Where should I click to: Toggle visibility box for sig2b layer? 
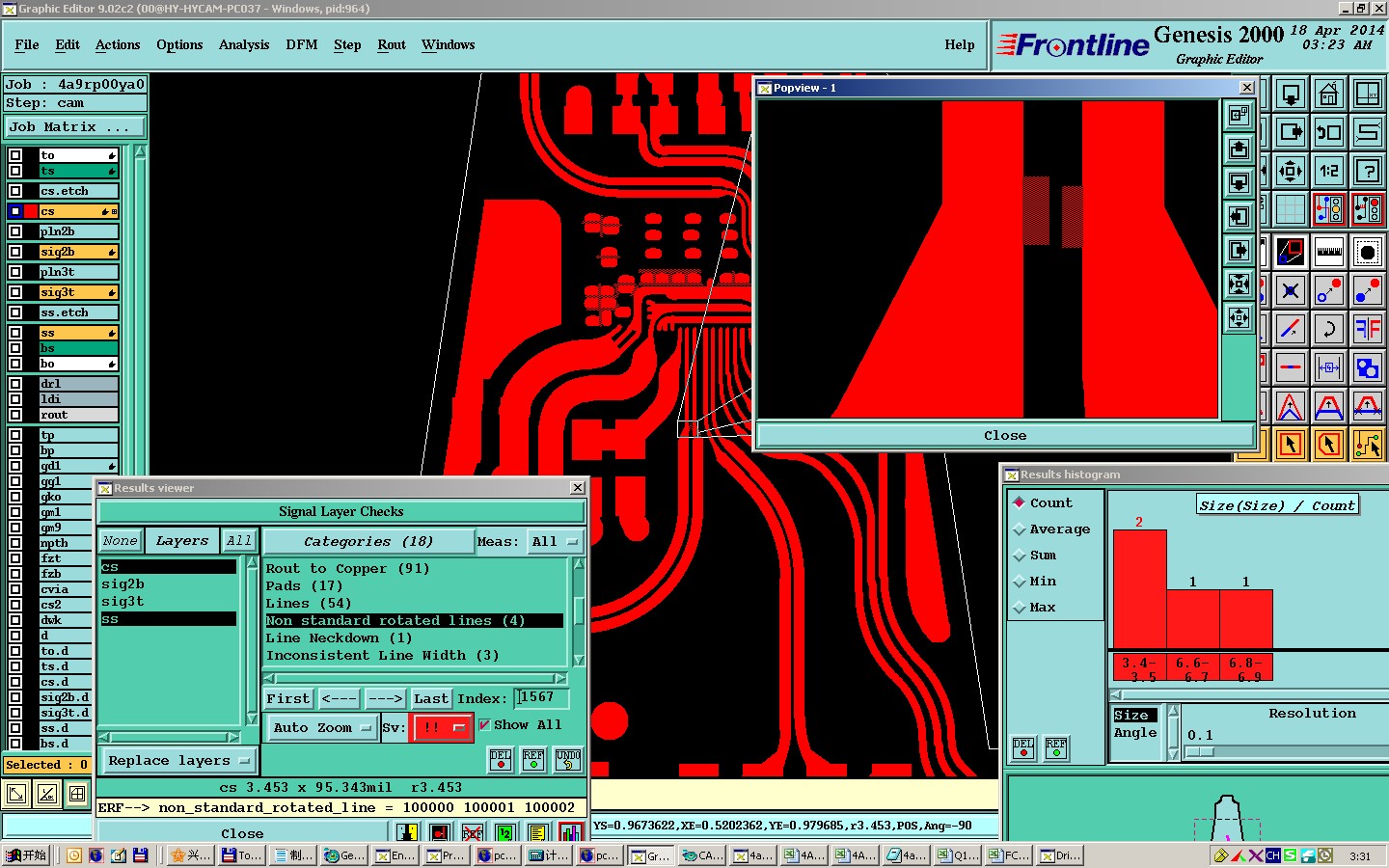(15, 252)
